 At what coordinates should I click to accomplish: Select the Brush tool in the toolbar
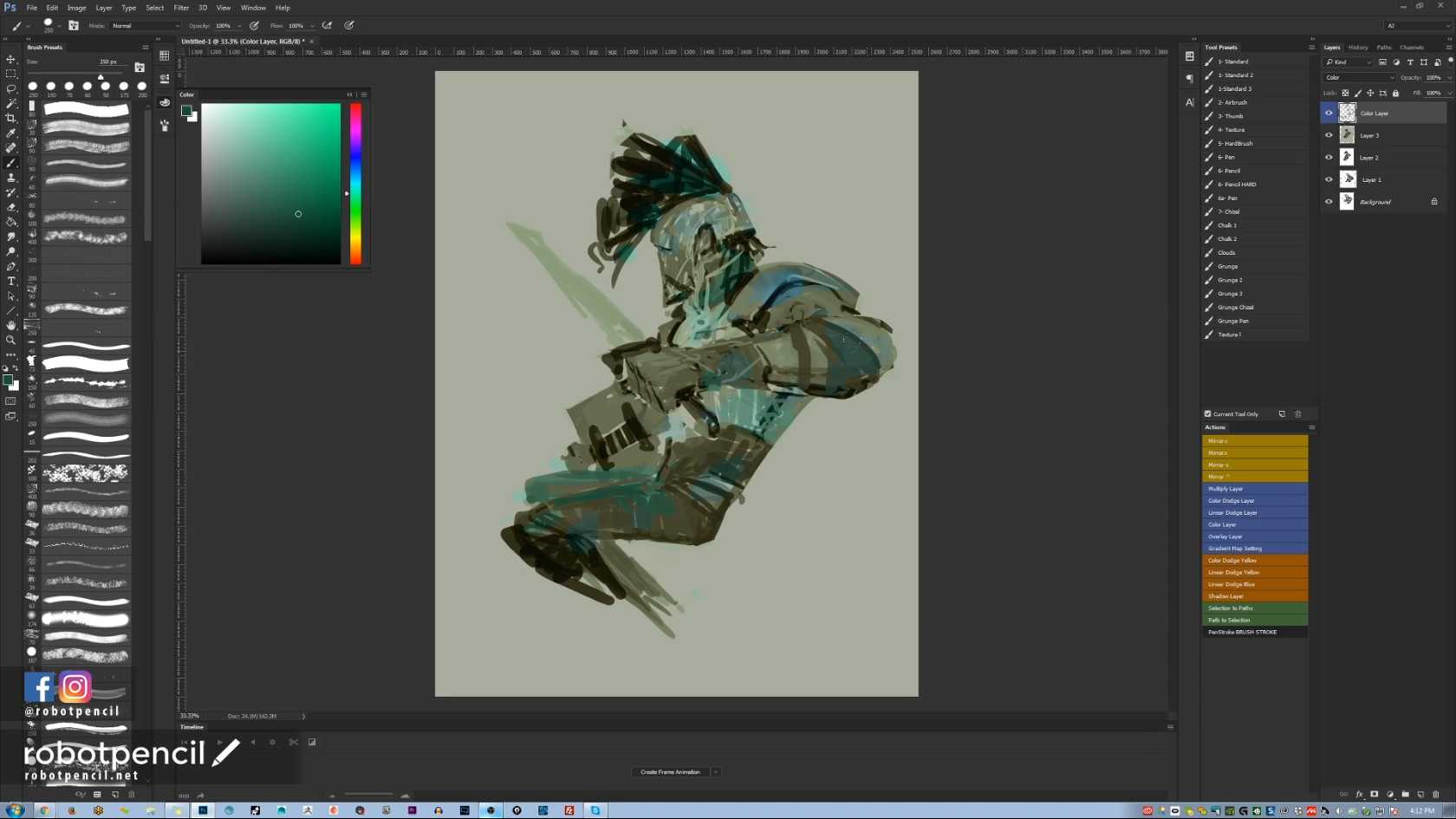tap(11, 163)
